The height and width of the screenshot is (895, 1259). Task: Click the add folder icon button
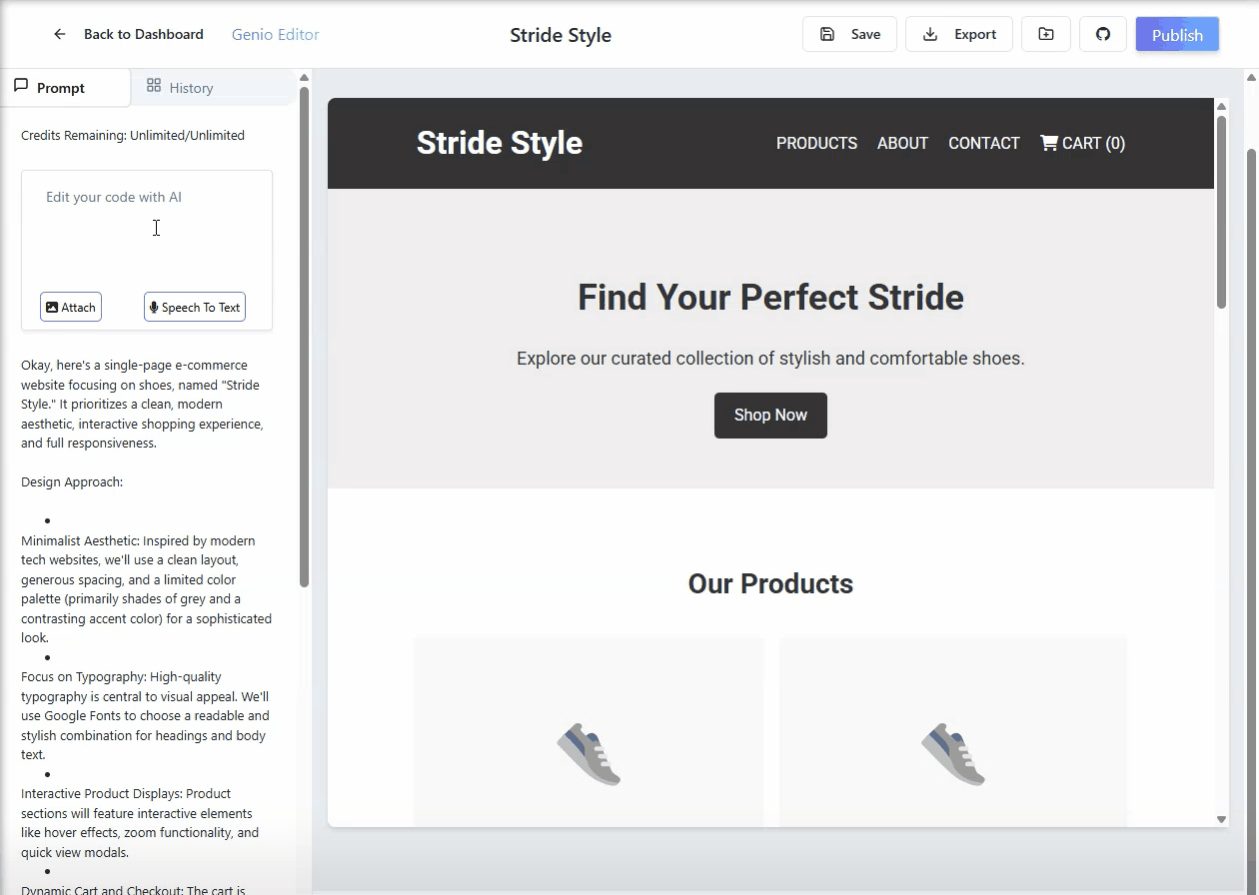tap(1046, 34)
